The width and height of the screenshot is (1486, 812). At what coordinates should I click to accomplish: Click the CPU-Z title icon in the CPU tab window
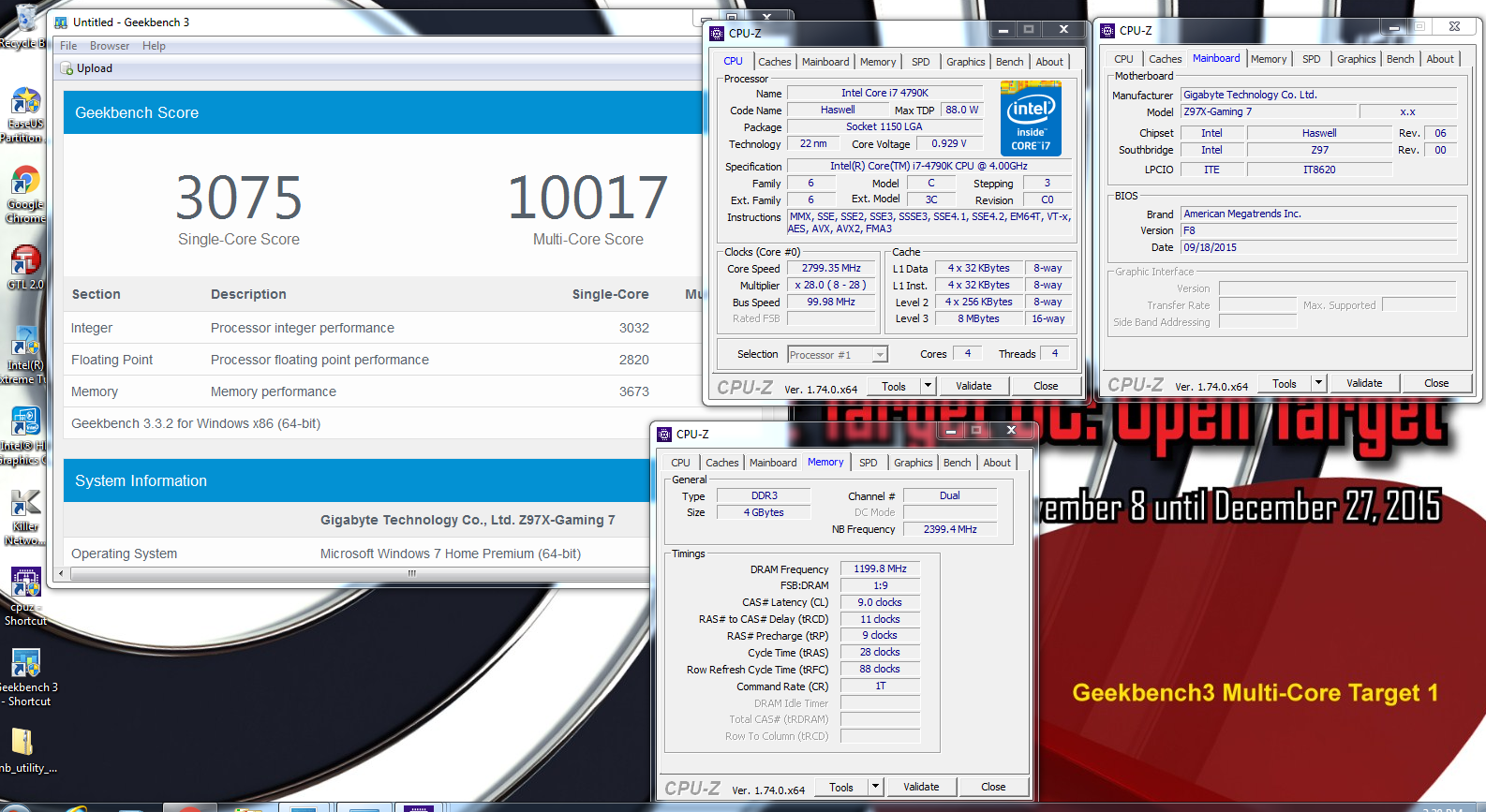pyautogui.click(x=717, y=33)
